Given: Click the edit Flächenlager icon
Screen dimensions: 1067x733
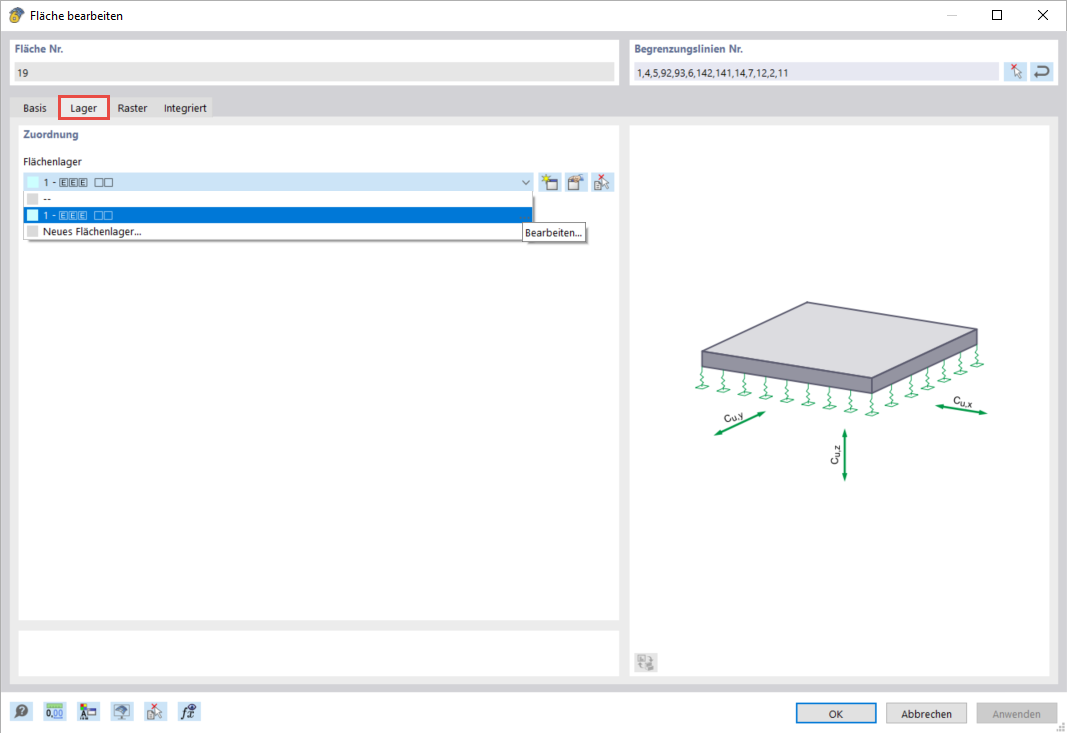Looking at the screenshot, I should [576, 182].
